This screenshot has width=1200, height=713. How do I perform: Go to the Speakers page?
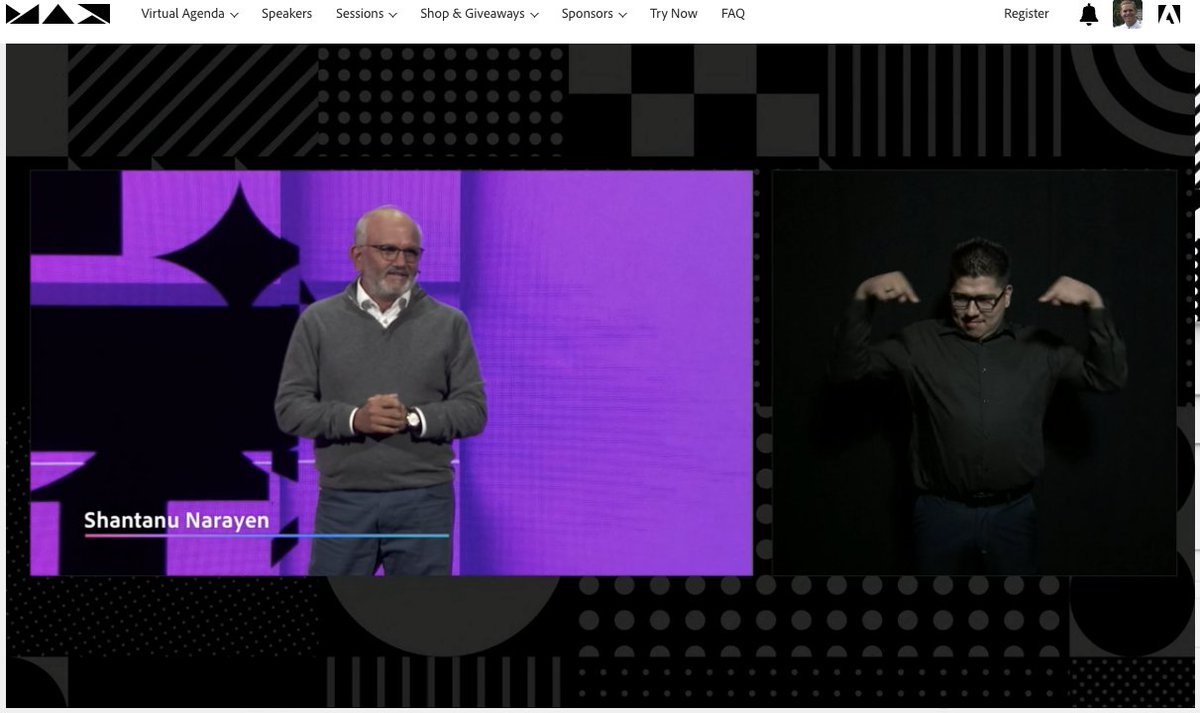[287, 13]
